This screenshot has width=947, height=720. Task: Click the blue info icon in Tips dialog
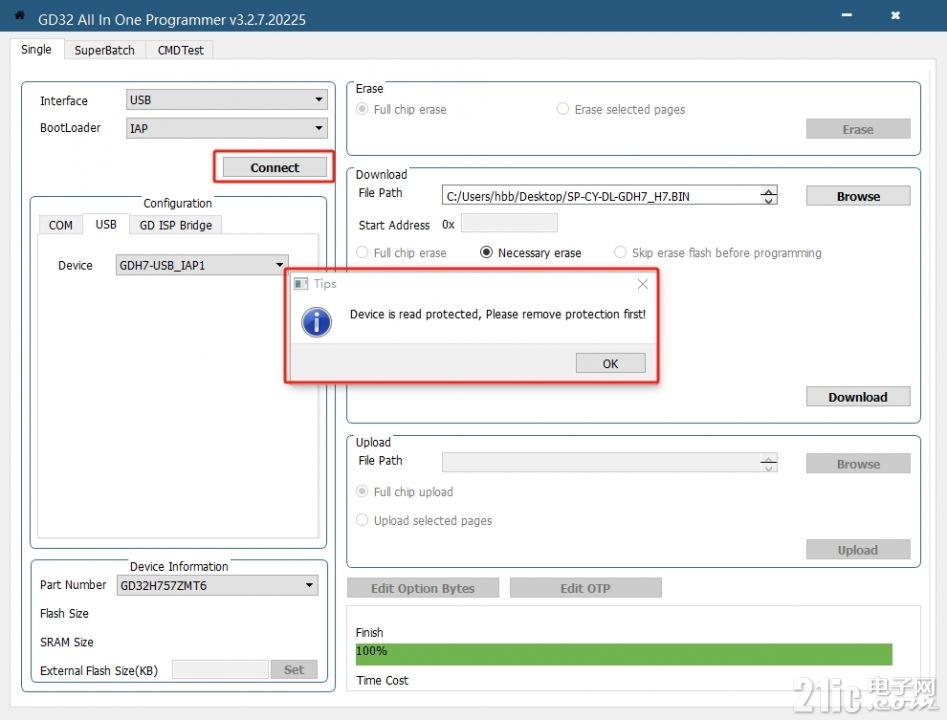316,321
